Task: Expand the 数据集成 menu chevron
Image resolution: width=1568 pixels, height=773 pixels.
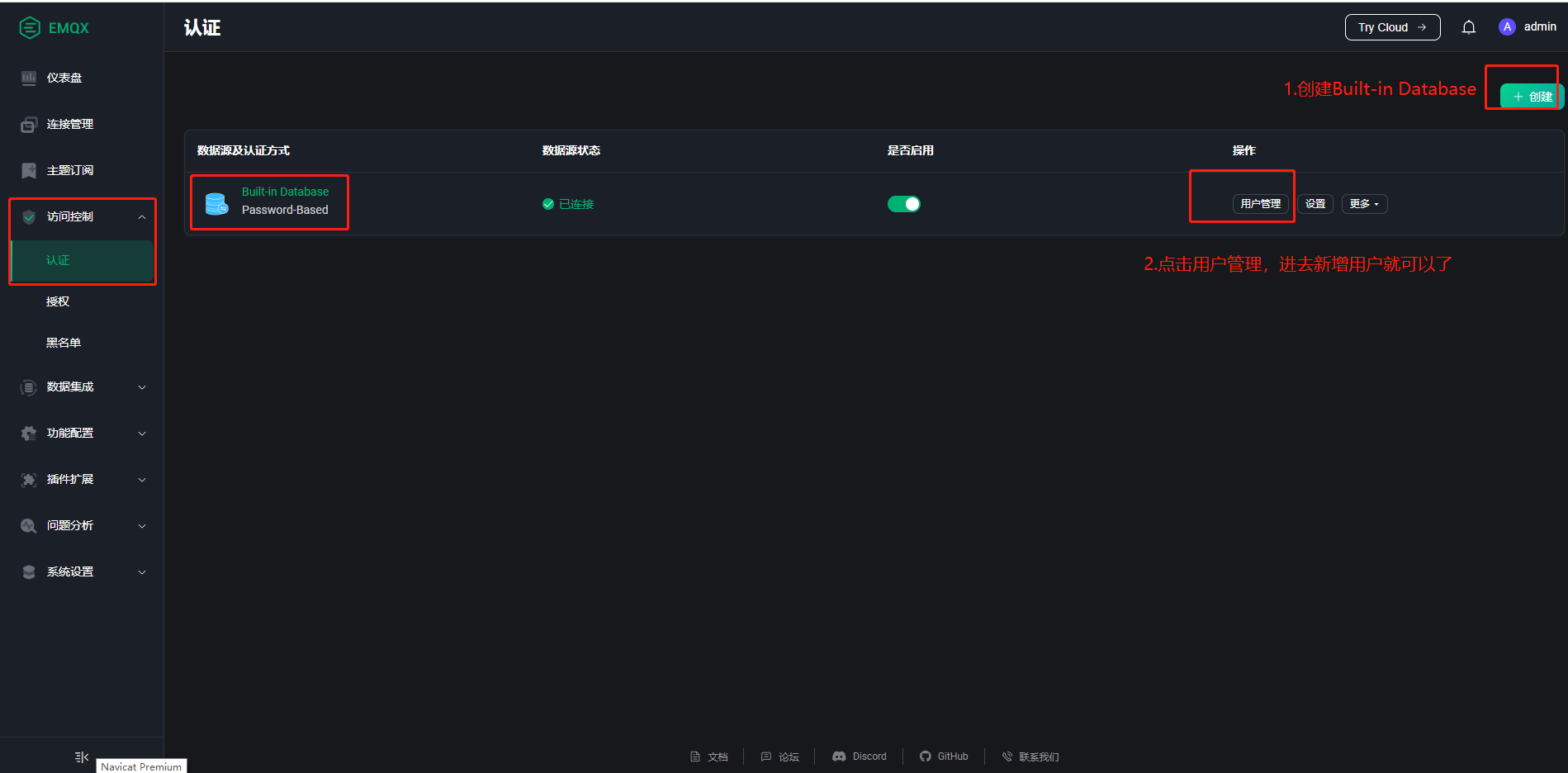Action: pyautogui.click(x=142, y=387)
